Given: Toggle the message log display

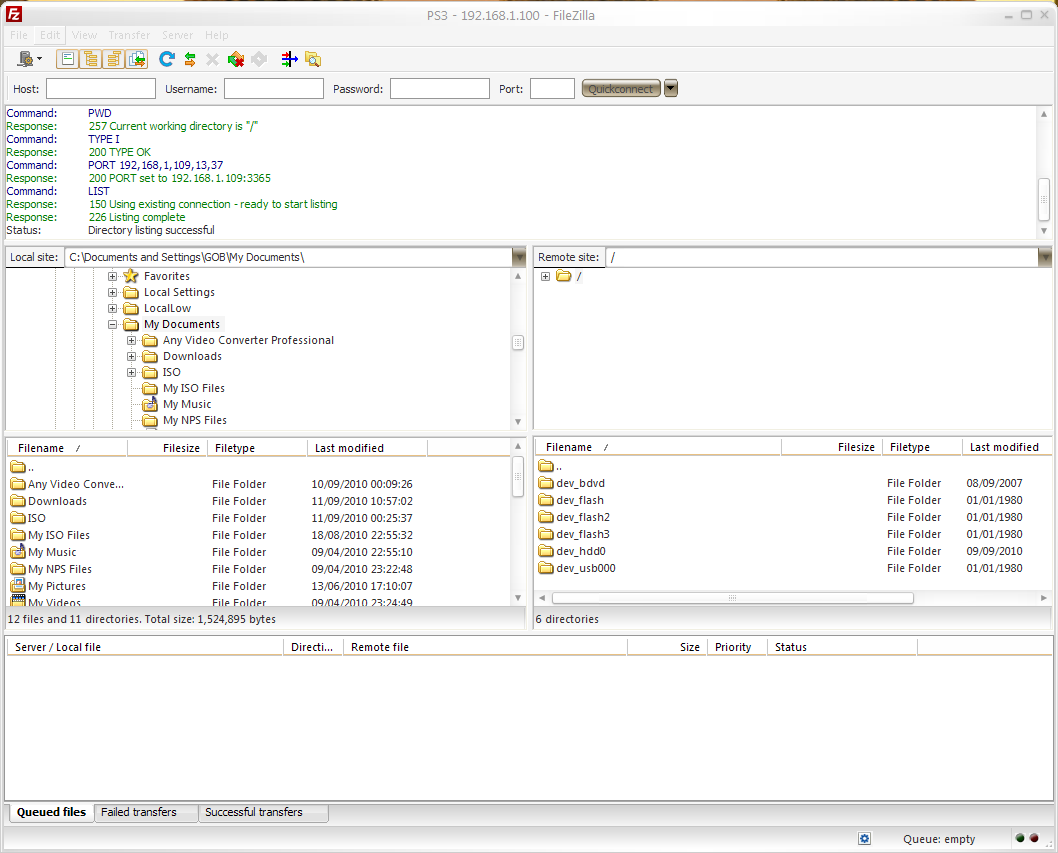Looking at the screenshot, I should click(x=67, y=59).
